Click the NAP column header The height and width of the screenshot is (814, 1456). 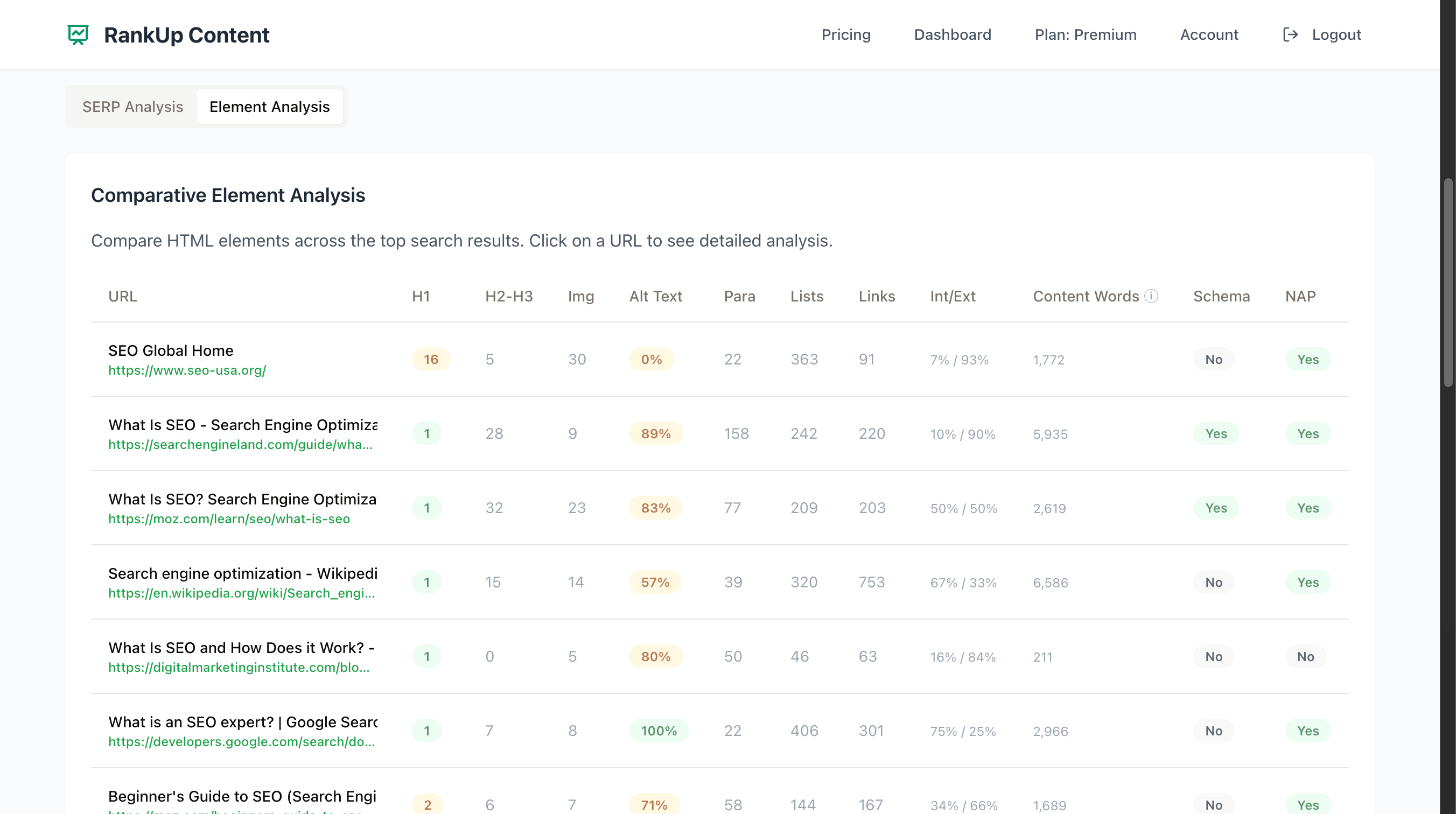pyautogui.click(x=1300, y=296)
